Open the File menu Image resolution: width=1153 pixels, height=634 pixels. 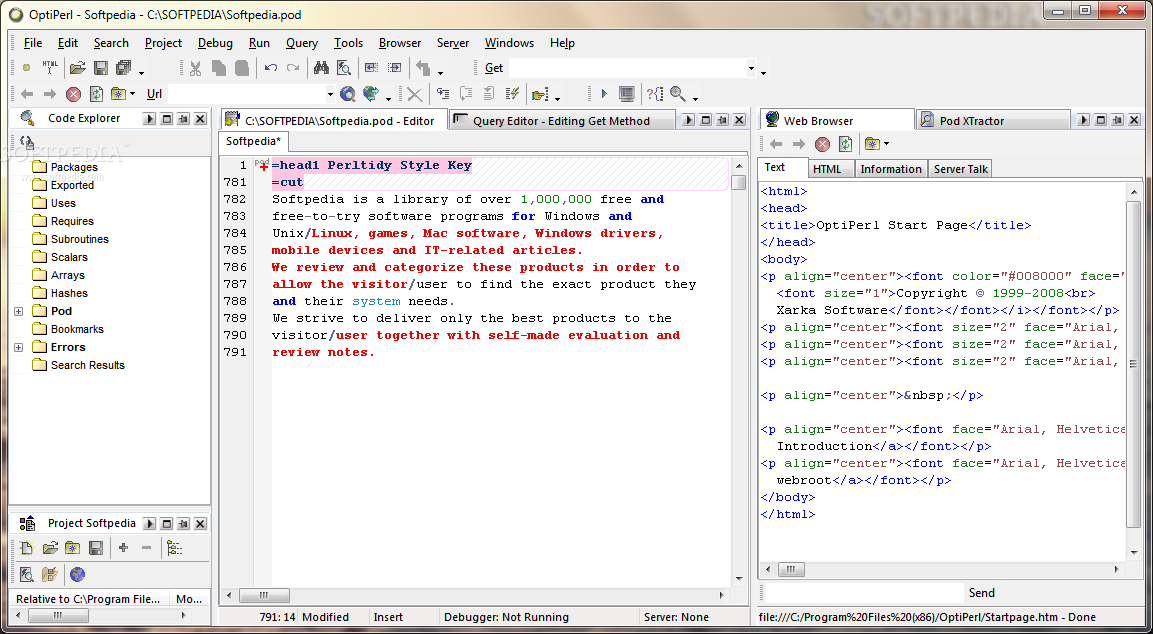click(x=33, y=43)
